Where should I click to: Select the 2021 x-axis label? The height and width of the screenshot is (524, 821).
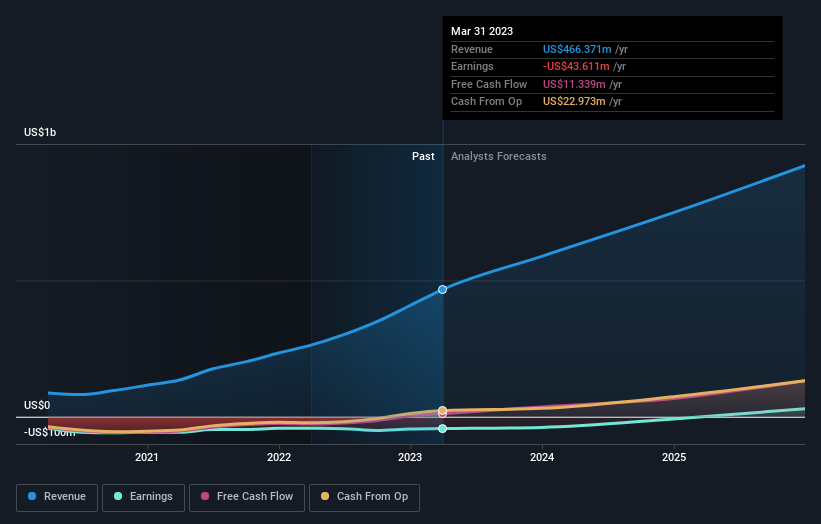pos(147,457)
